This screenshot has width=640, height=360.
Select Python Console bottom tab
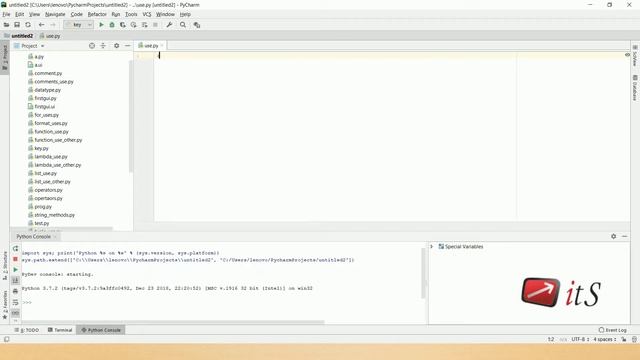pos(100,330)
